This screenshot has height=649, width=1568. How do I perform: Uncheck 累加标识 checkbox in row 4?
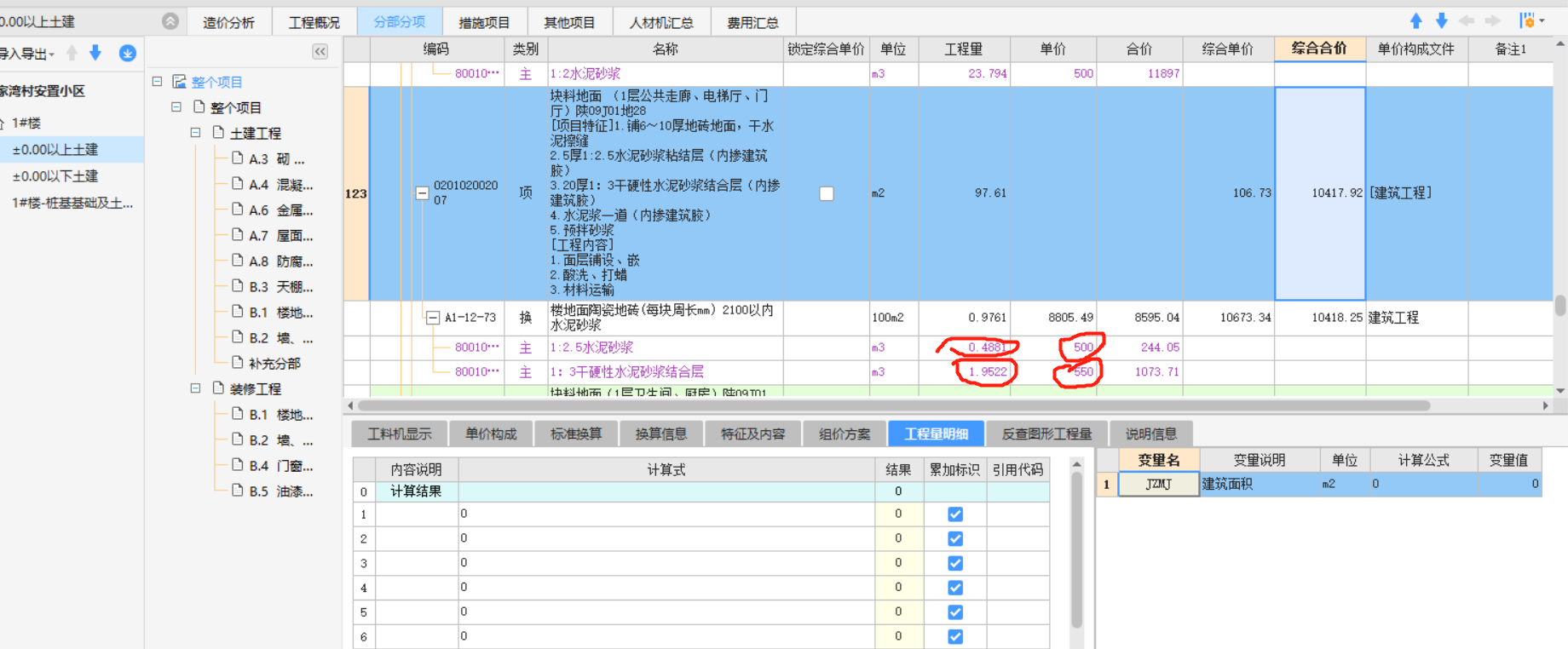coord(955,588)
